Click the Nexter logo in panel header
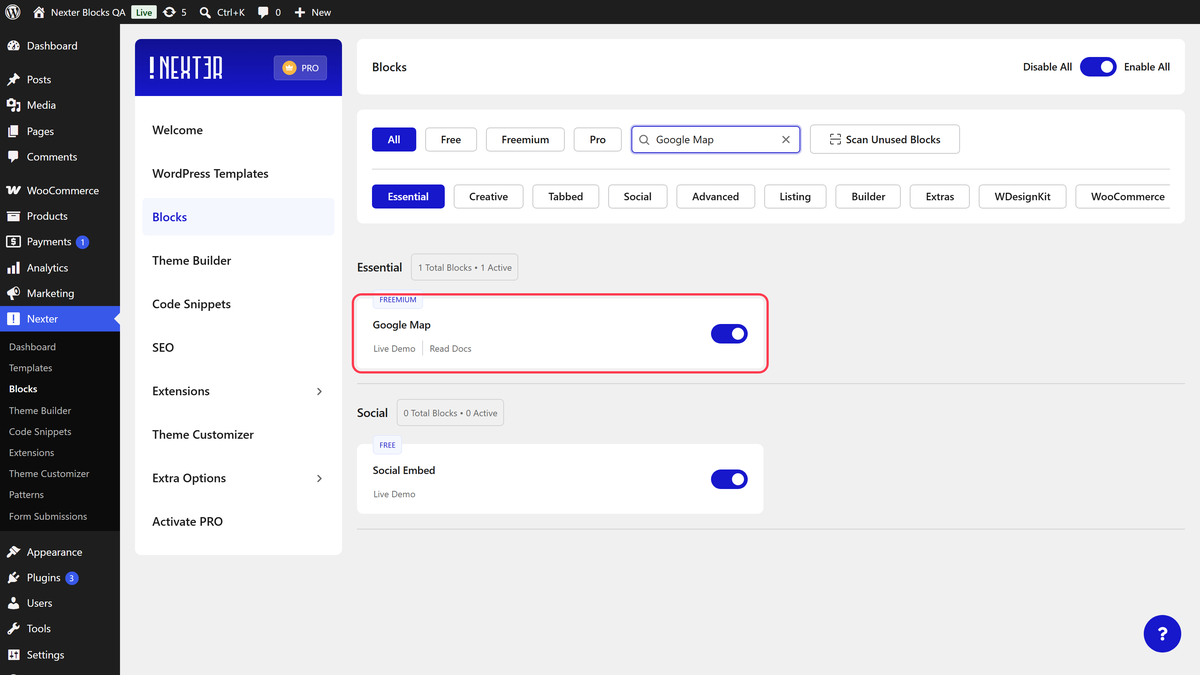Screen dimensions: 1200x675 pyautogui.click(x=186, y=68)
